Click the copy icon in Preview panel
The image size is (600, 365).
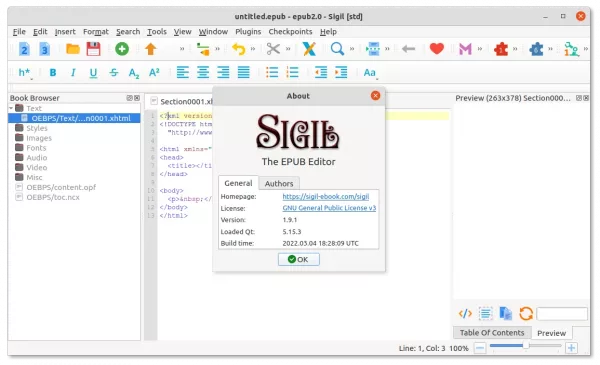(x=505, y=314)
